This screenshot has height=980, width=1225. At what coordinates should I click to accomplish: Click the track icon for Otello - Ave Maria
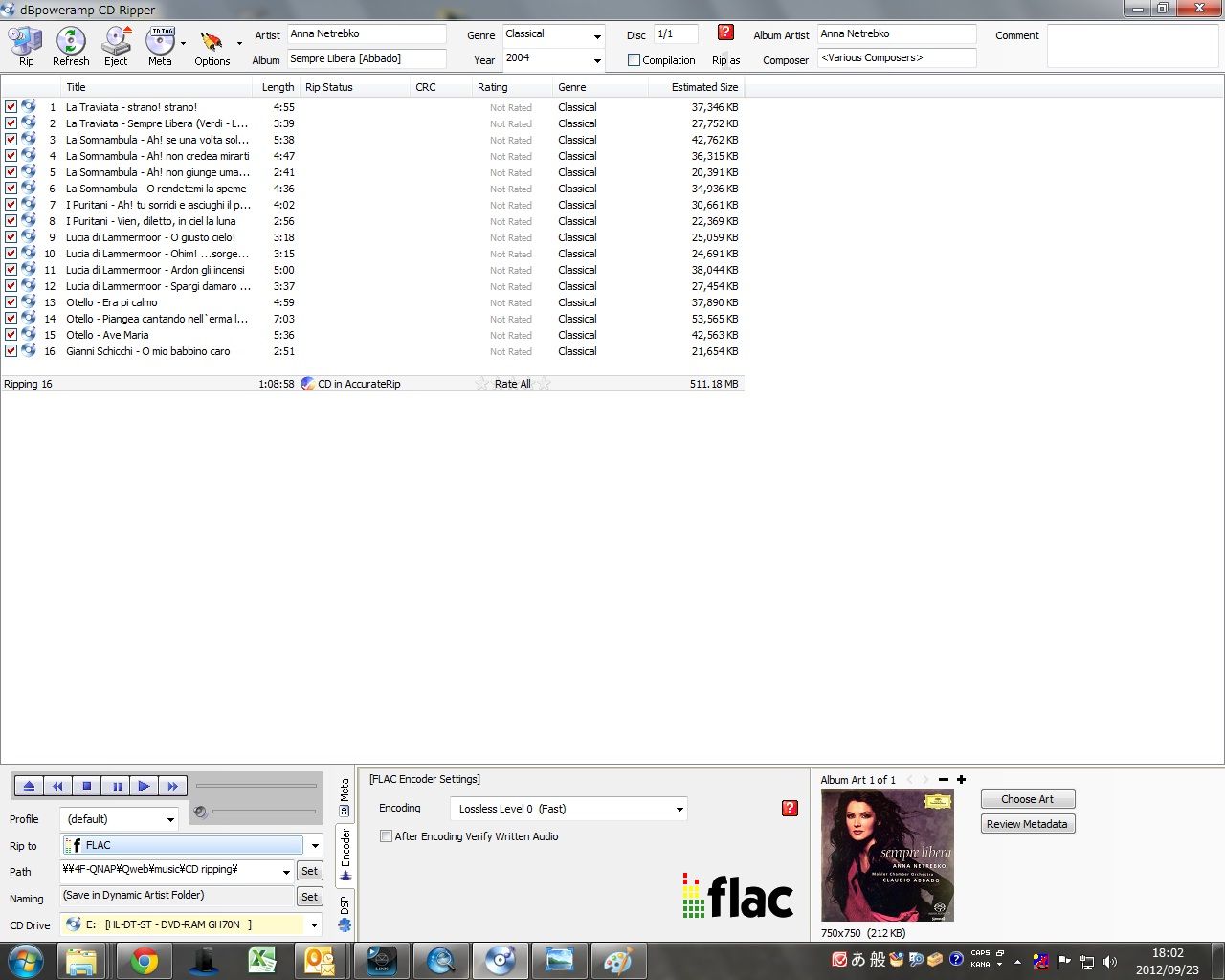coord(29,335)
